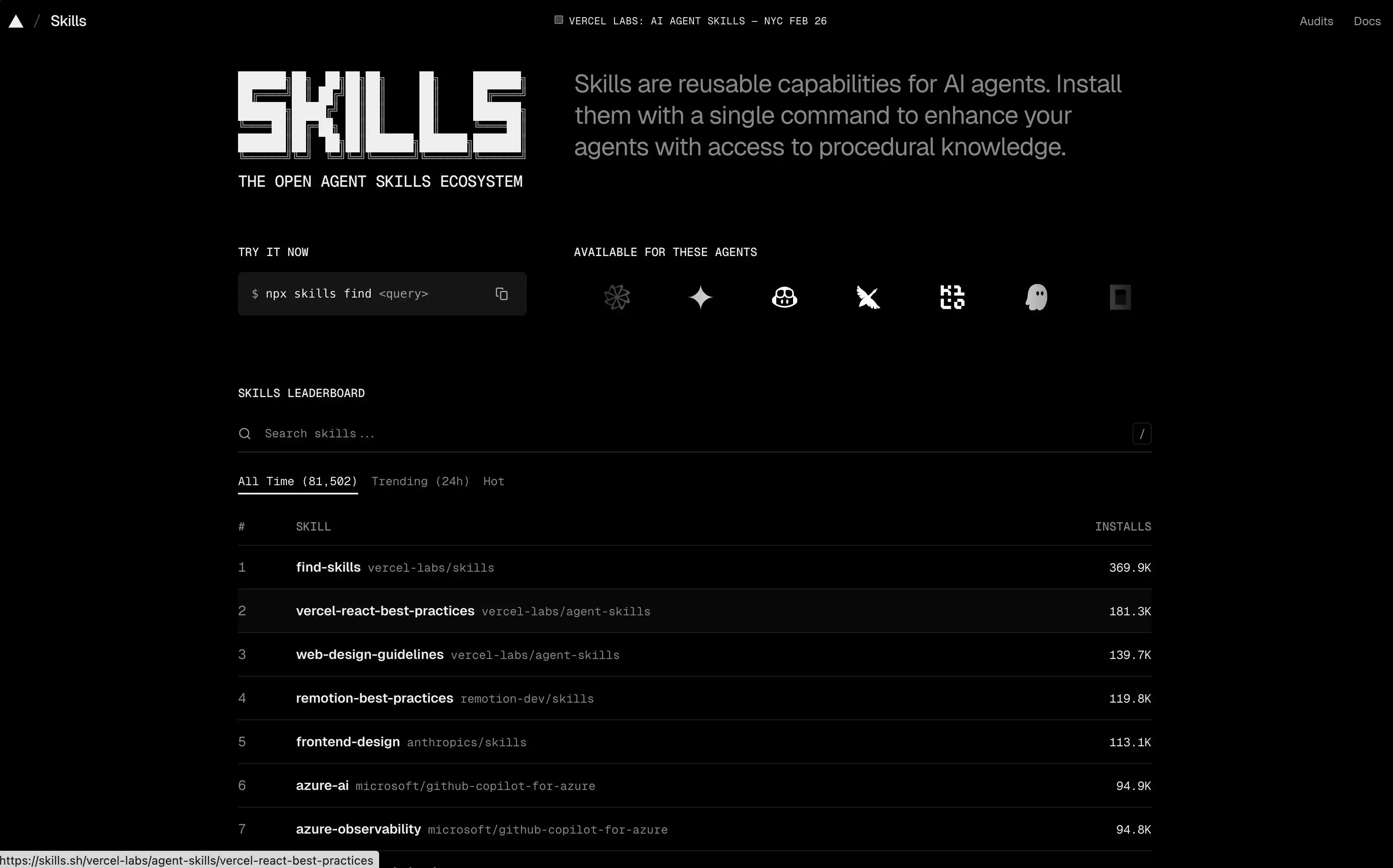1393x868 pixels.
Task: Focus the Search skills input field
Action: point(695,434)
